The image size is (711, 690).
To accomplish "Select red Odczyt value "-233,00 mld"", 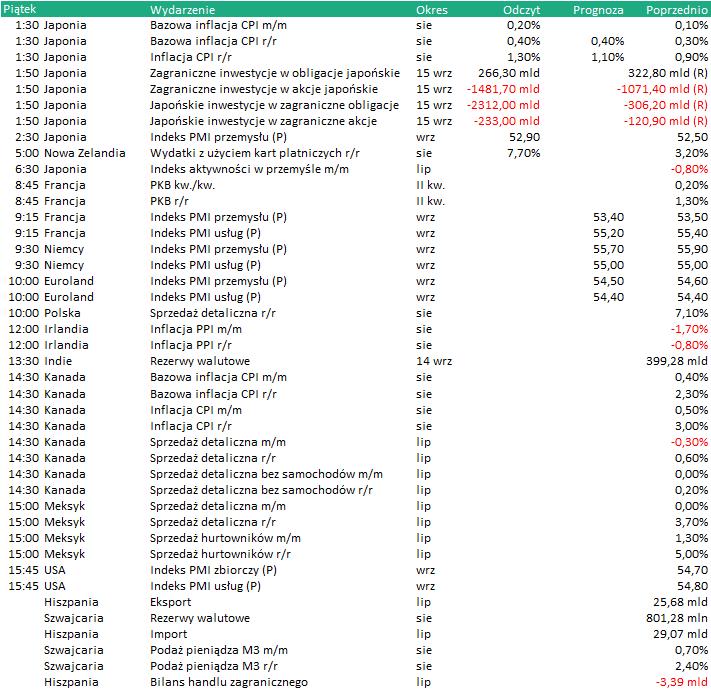I will tap(507, 121).
